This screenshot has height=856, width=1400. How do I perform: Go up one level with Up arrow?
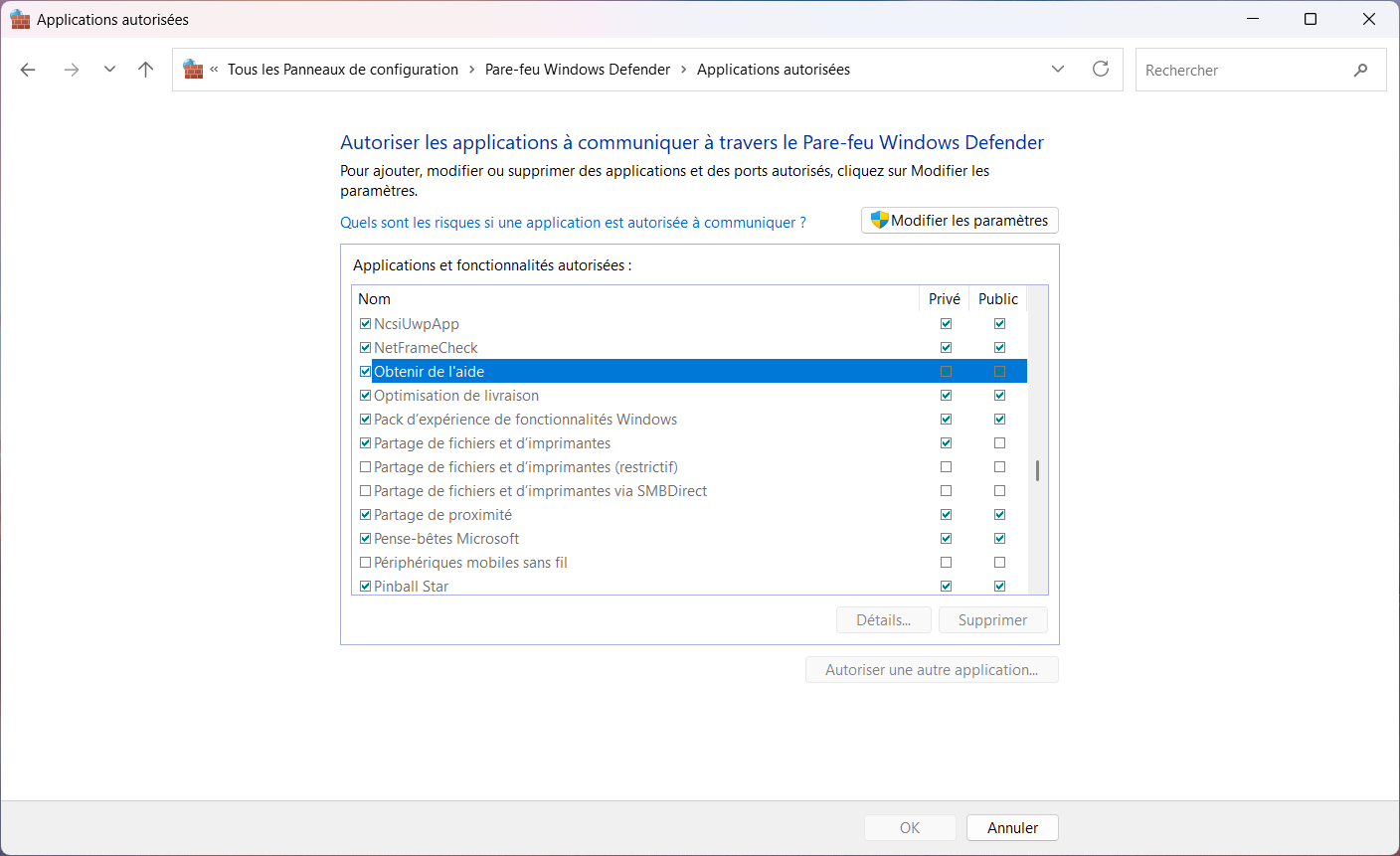146,70
